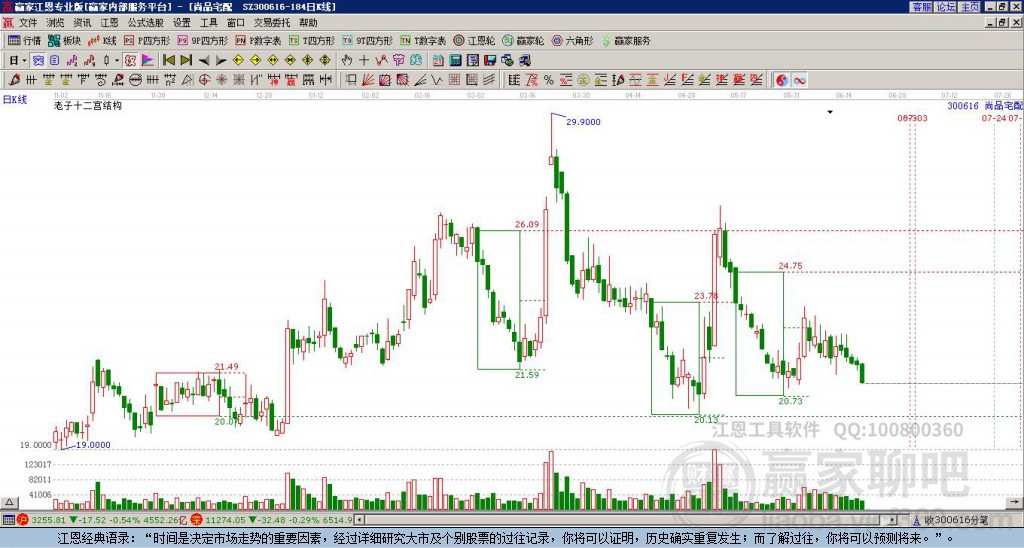Open the 交易委托 menu
1024x548 pixels.
coord(272,23)
